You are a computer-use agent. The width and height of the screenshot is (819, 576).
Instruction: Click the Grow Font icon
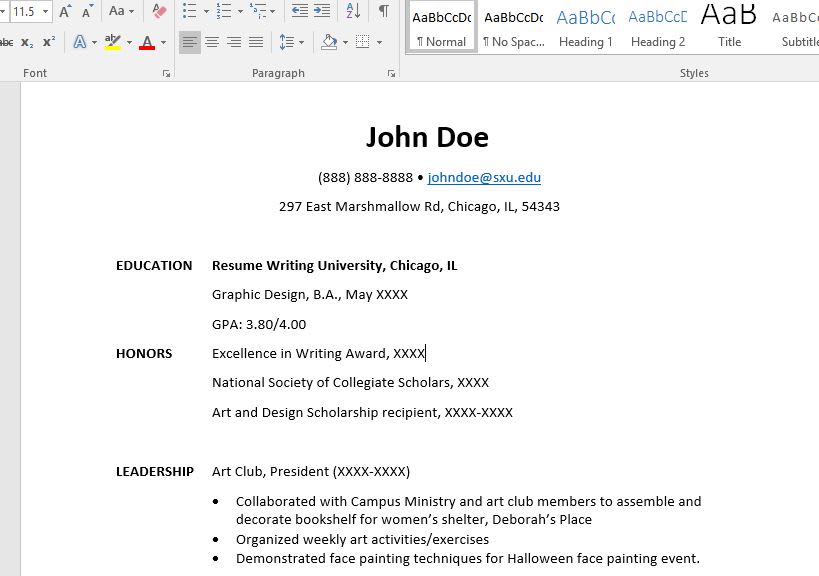click(x=65, y=11)
